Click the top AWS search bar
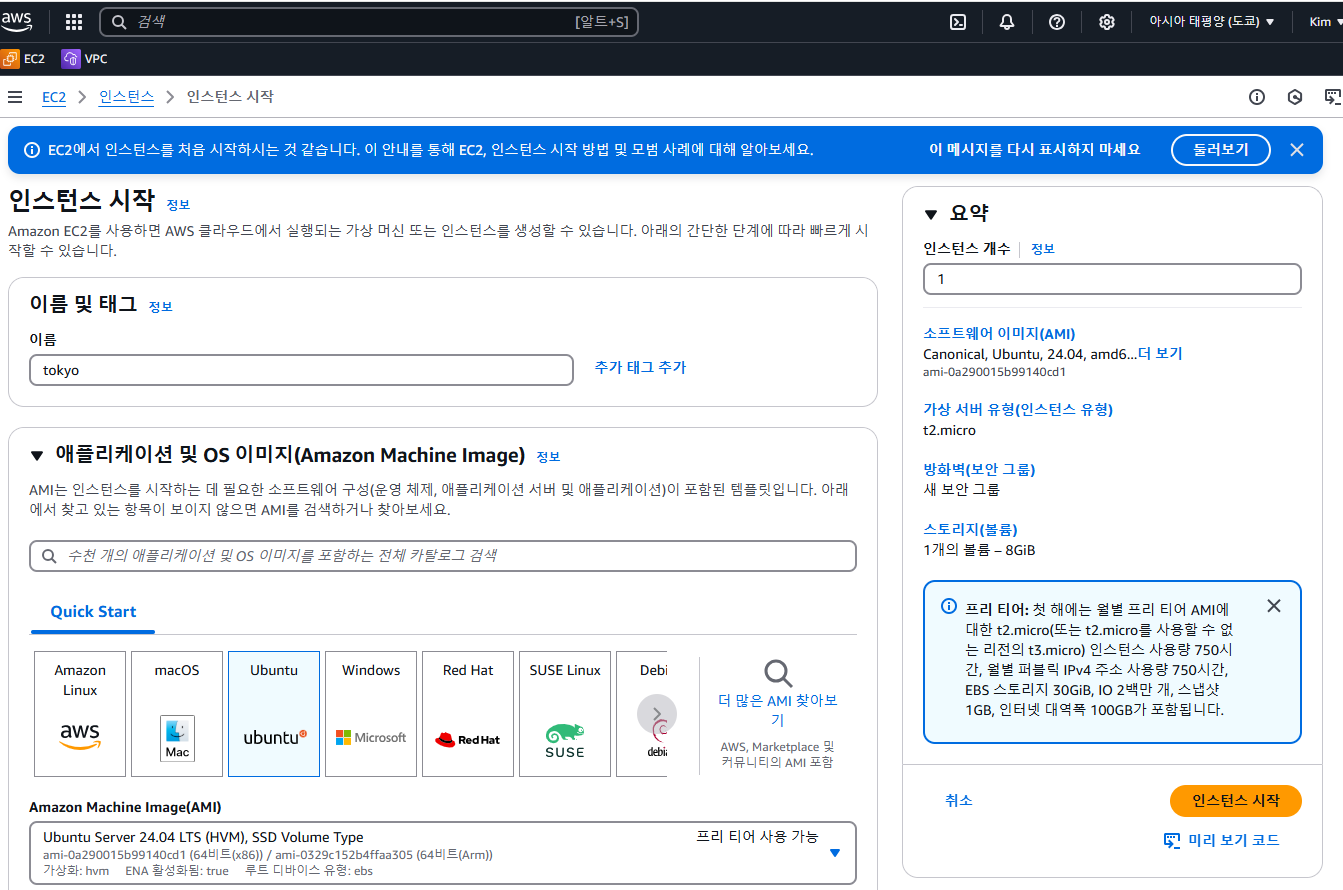The image size is (1343, 890). [369, 22]
